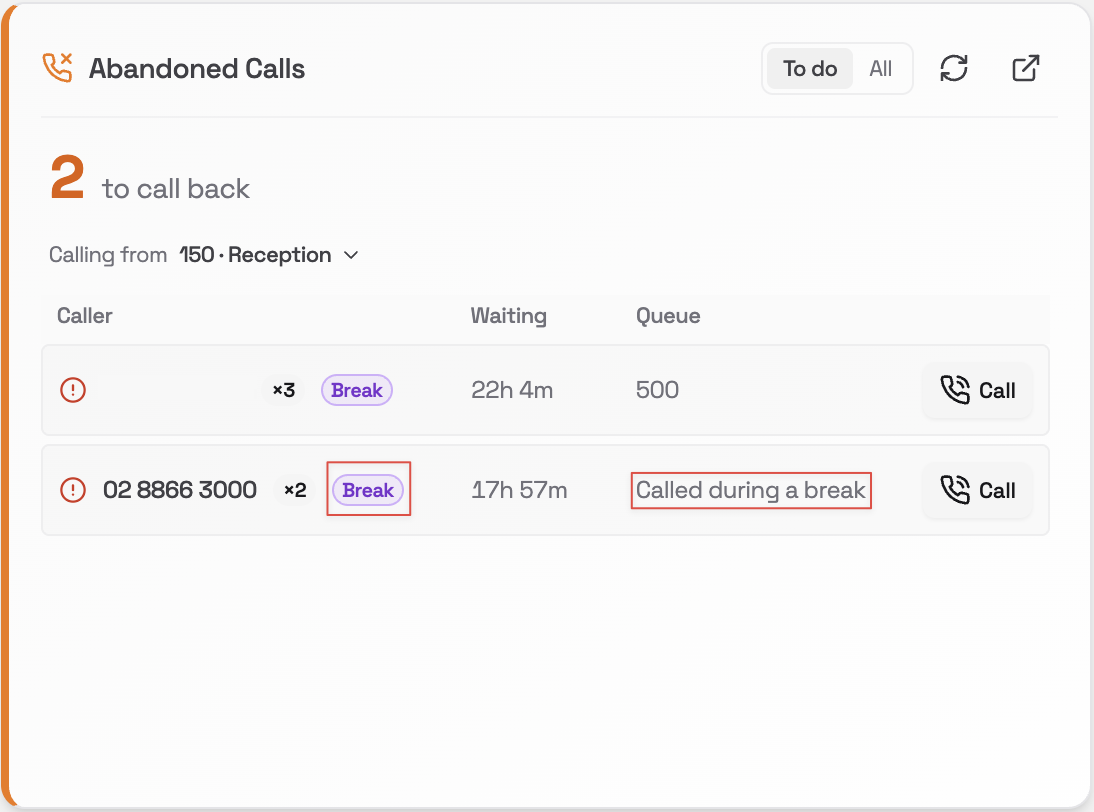The image size is (1094, 812).
Task: Click the Called during a break text
Action: (751, 490)
